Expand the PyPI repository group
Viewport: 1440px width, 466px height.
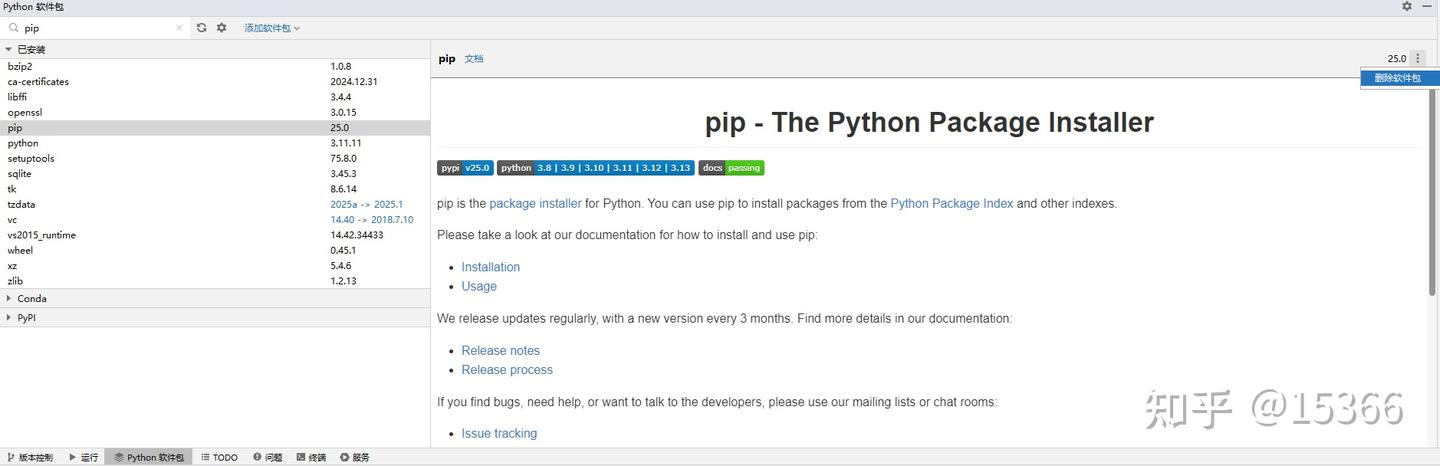tap(9, 318)
